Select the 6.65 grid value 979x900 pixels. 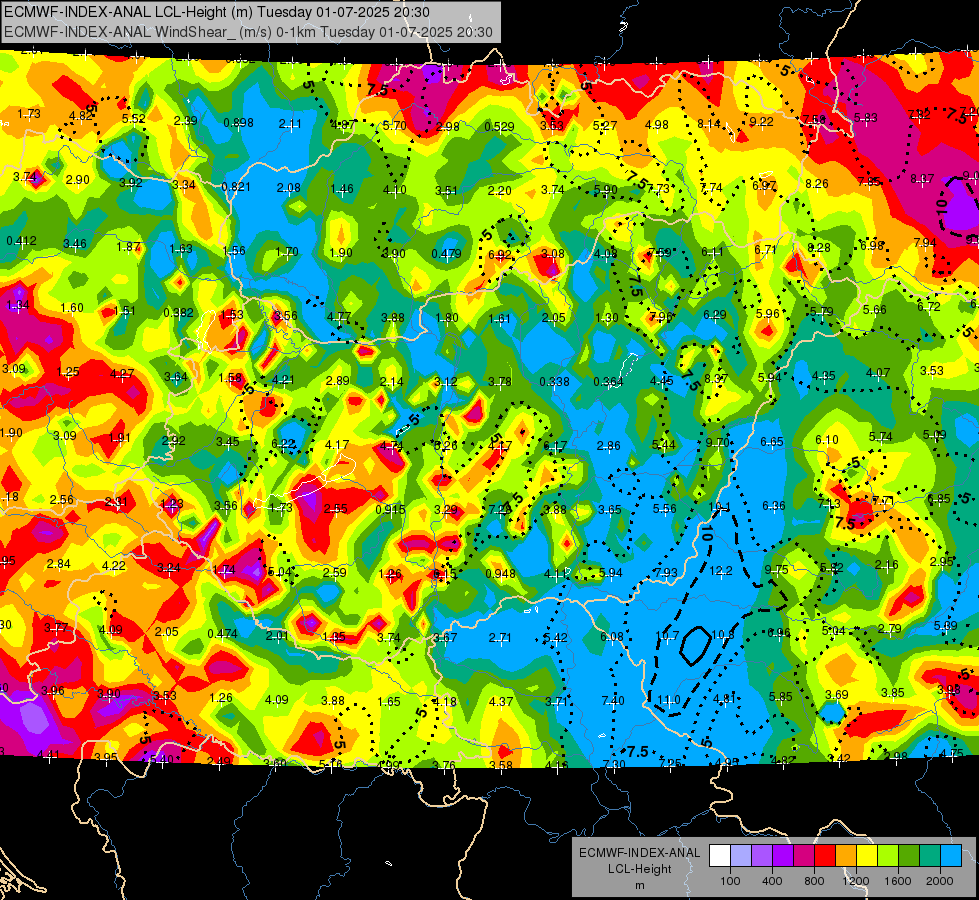pos(772,442)
